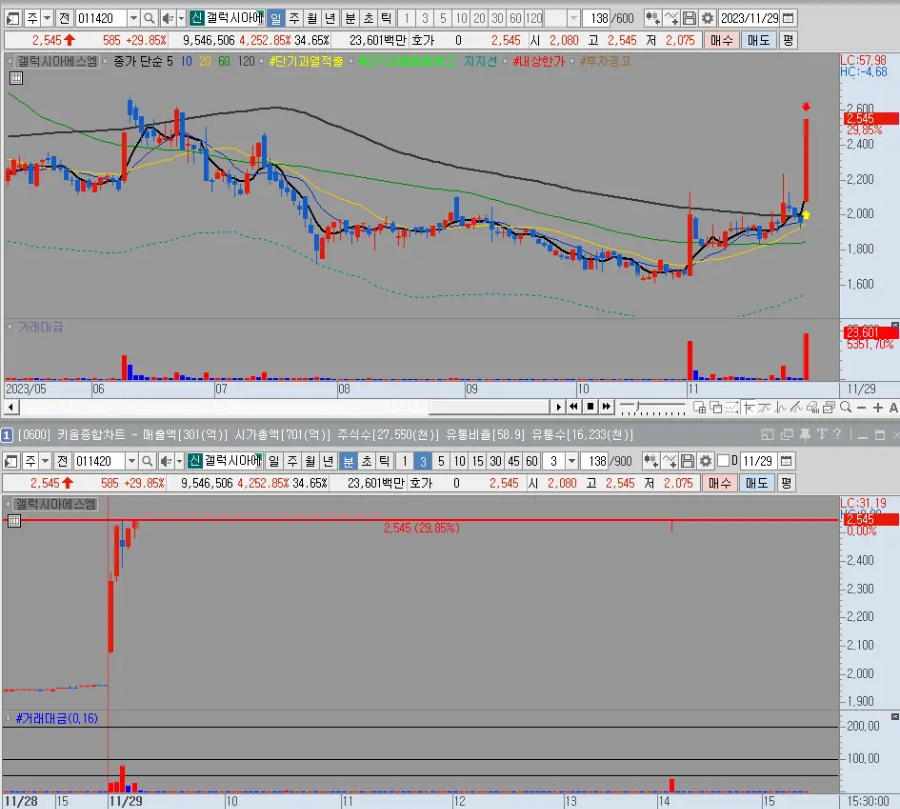Viewport: 900px width, 809px height.
Task: Click the play button below top chart
Action: coord(558,407)
